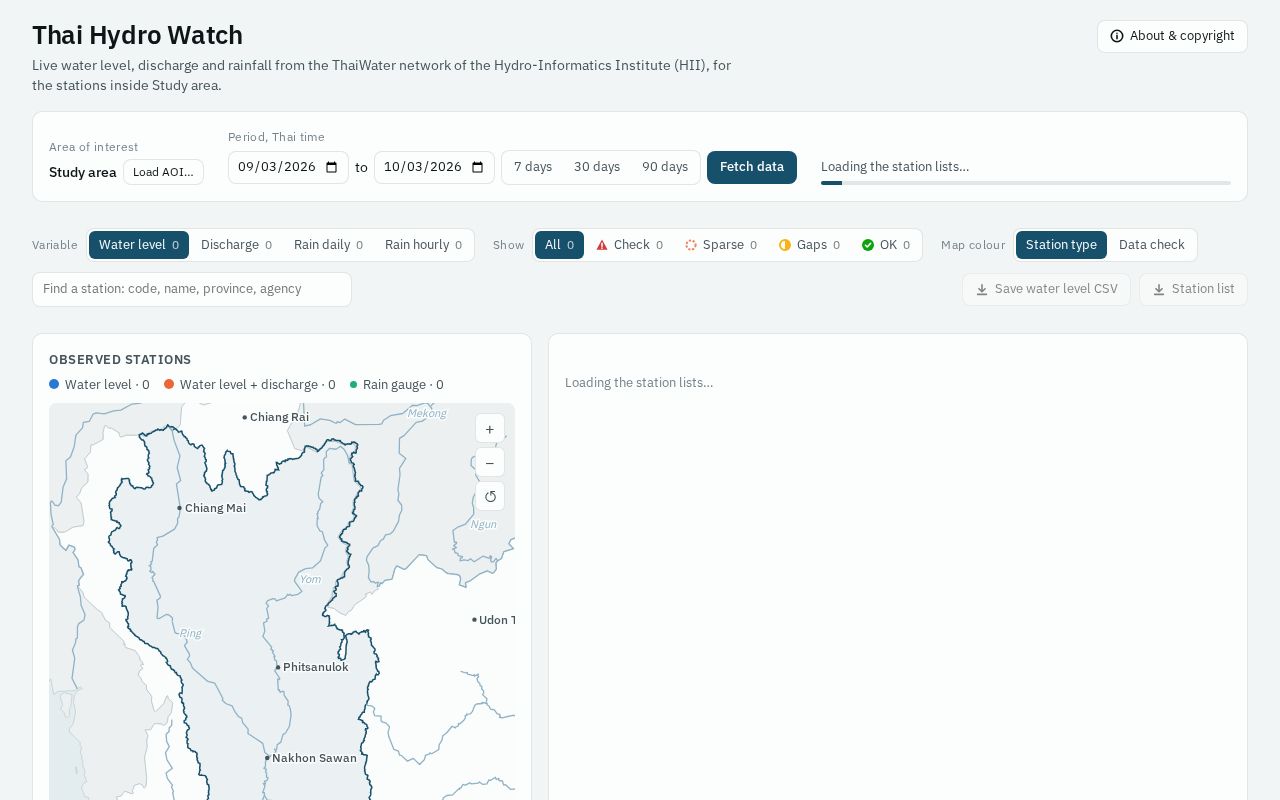Switch variable to Discharge
Viewport: 1280px width, 800px height.
[x=236, y=245]
